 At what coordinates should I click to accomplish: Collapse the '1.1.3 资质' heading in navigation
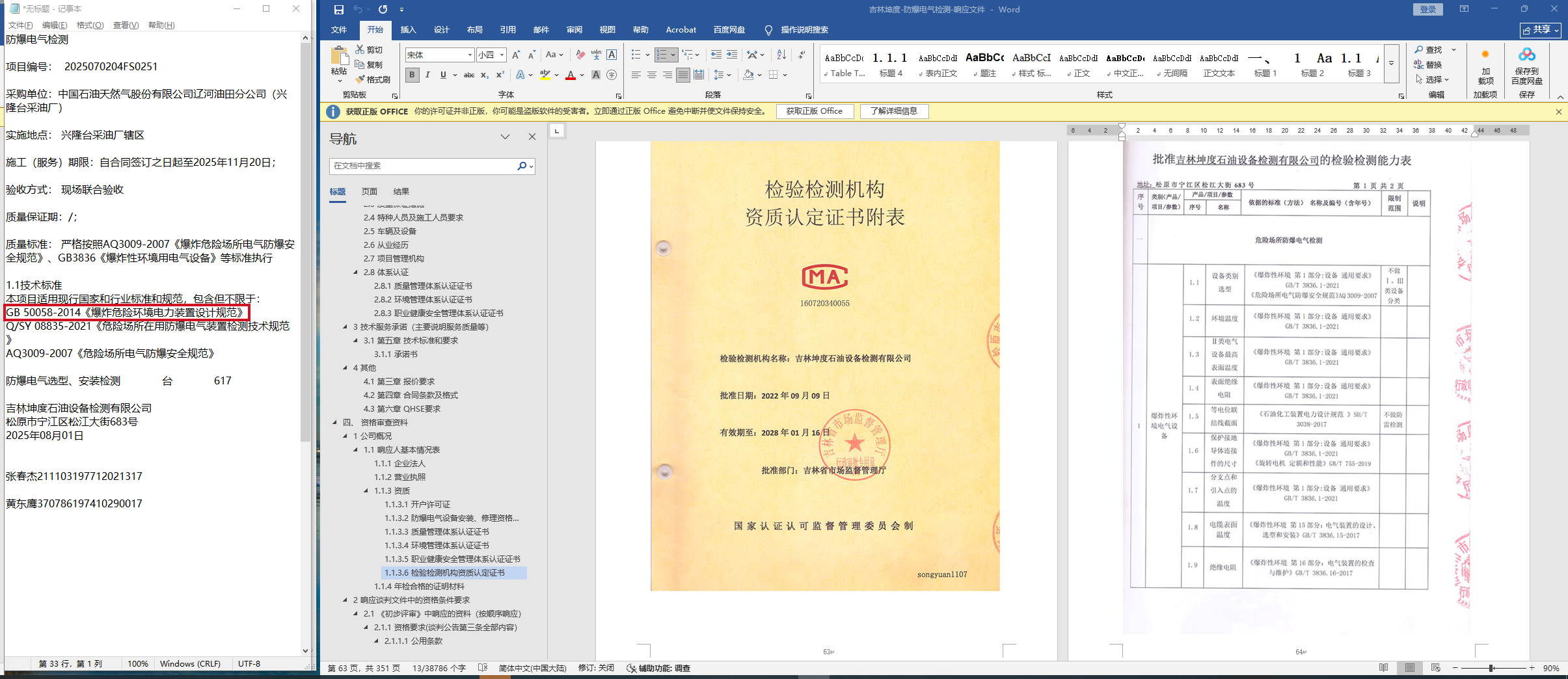366,491
